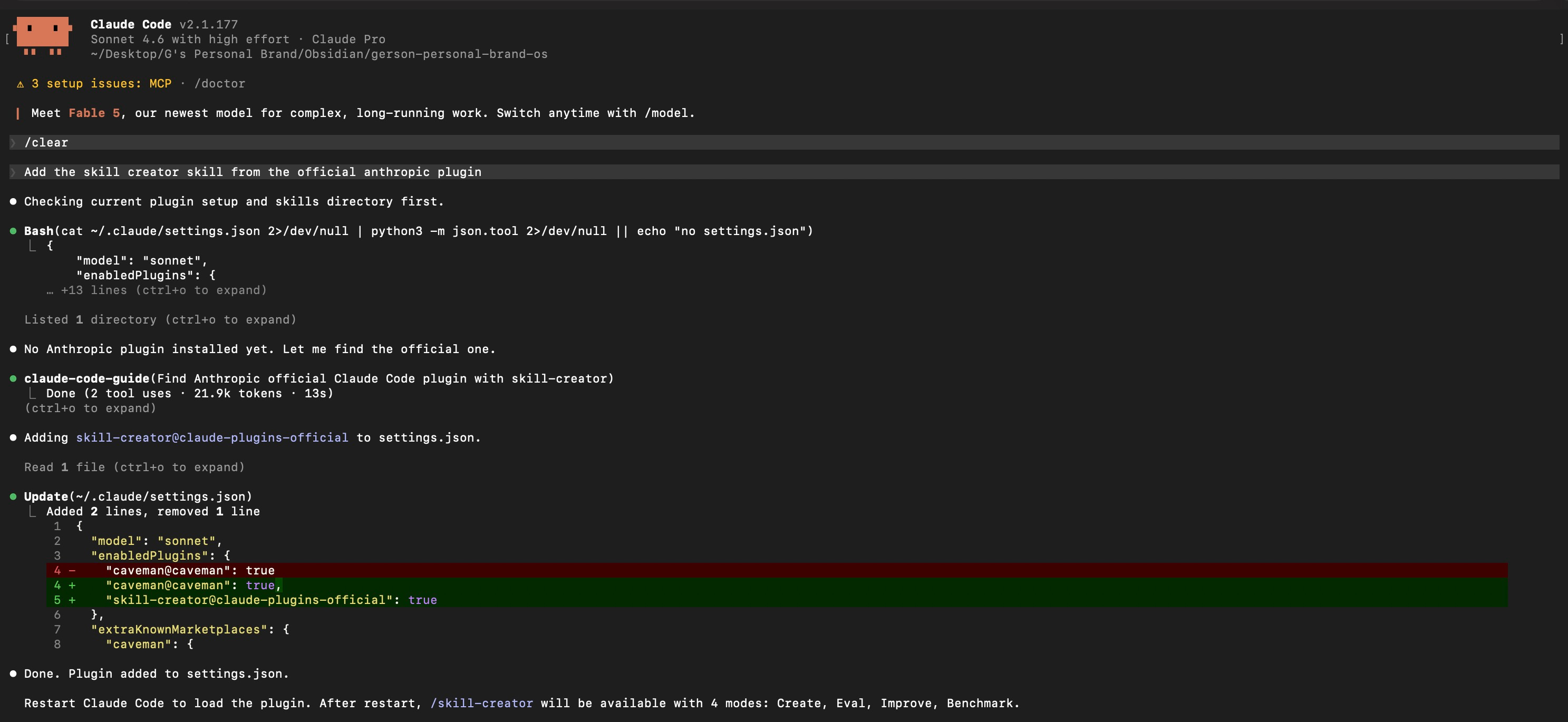Click the 'Claude Code' title text
1568x722 pixels.
pyautogui.click(x=131, y=24)
